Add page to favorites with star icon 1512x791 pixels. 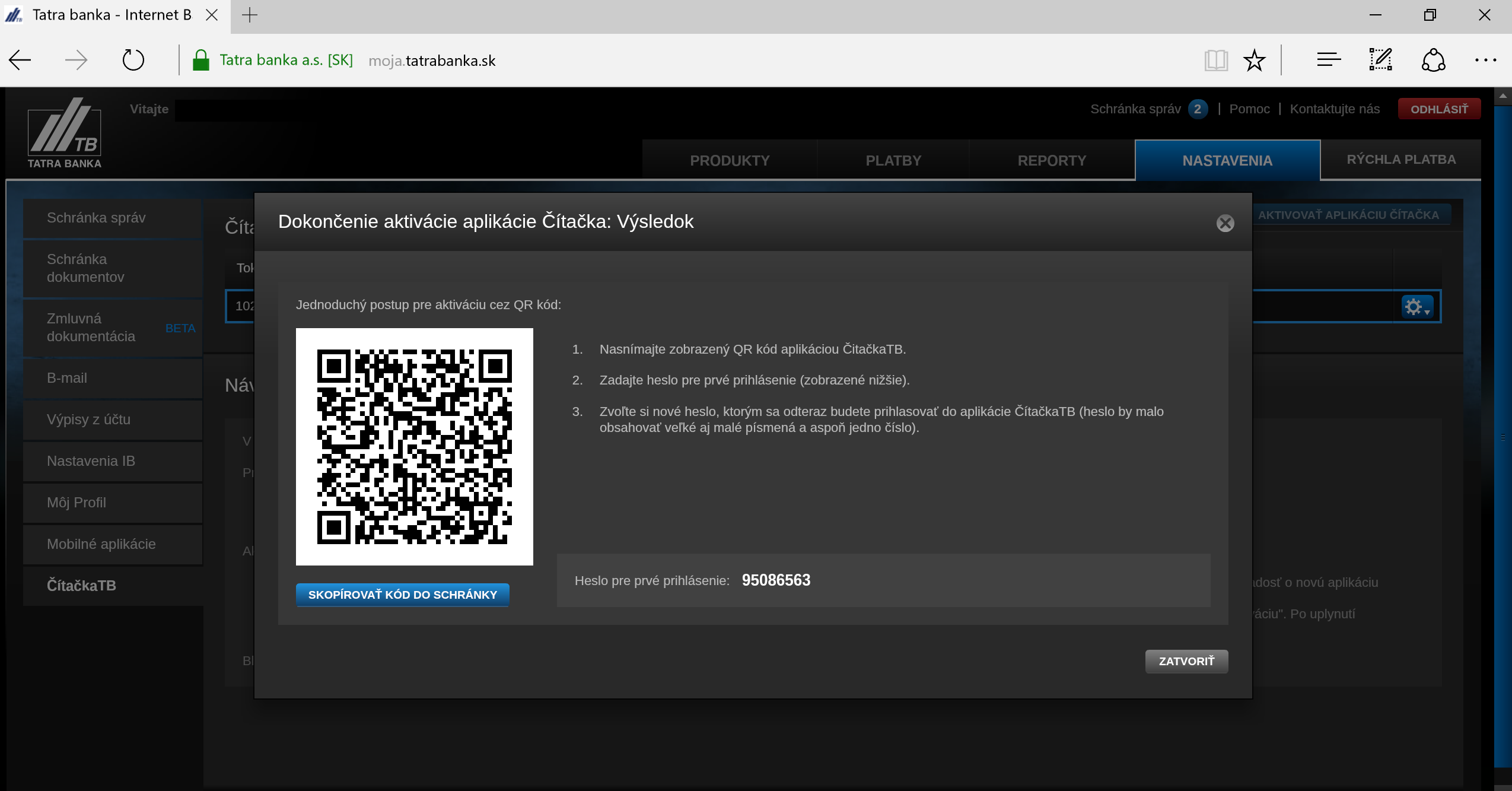click(1255, 60)
